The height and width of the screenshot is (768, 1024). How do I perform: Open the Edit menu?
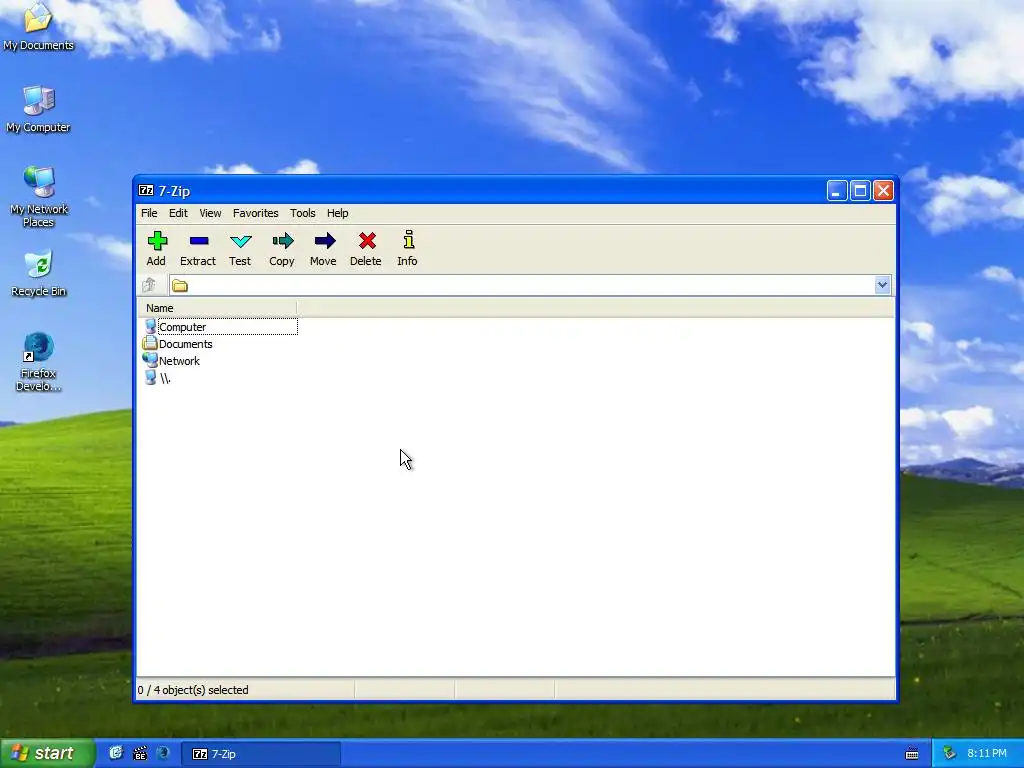click(x=178, y=213)
